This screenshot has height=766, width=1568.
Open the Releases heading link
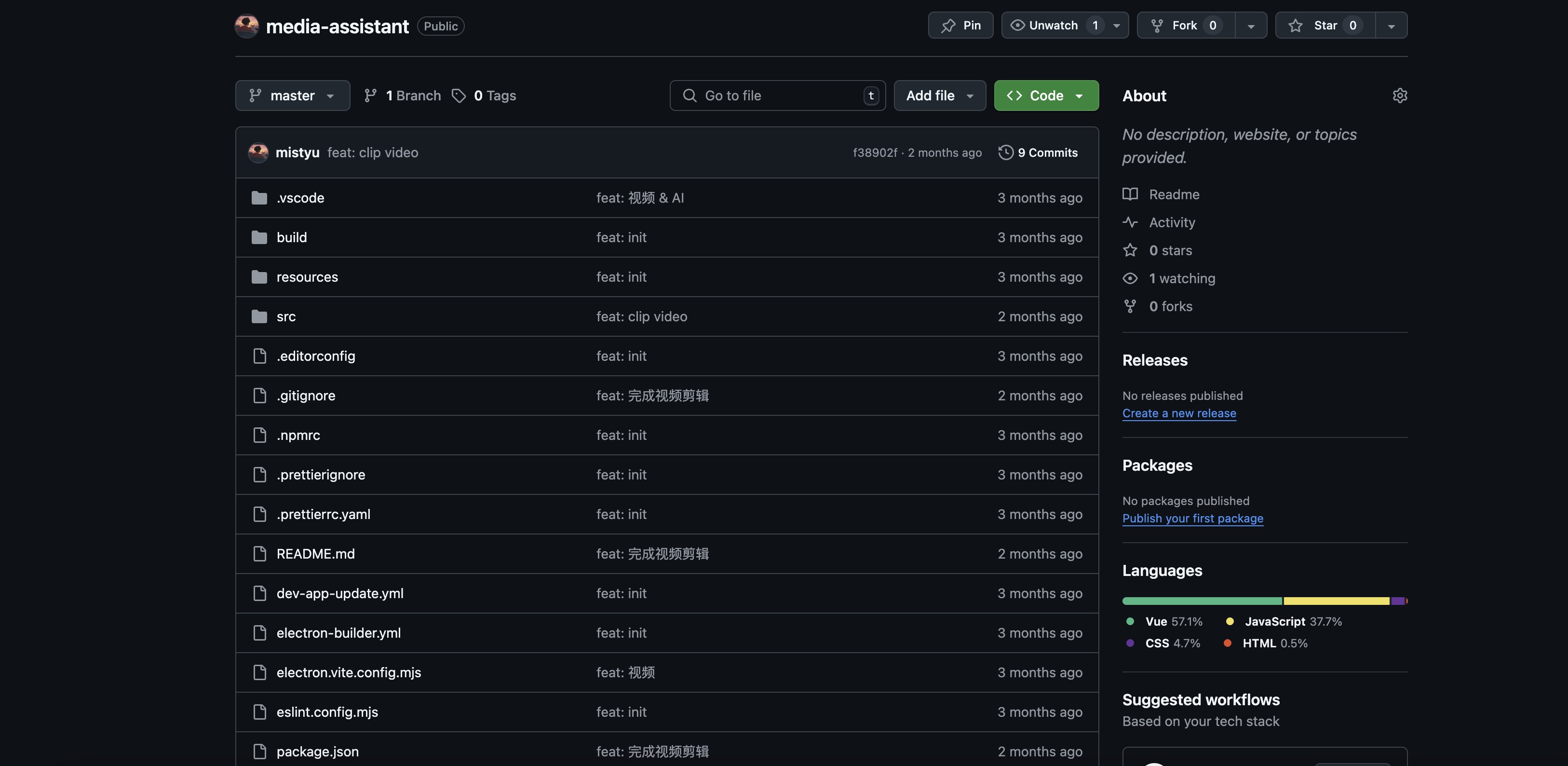(1154, 360)
